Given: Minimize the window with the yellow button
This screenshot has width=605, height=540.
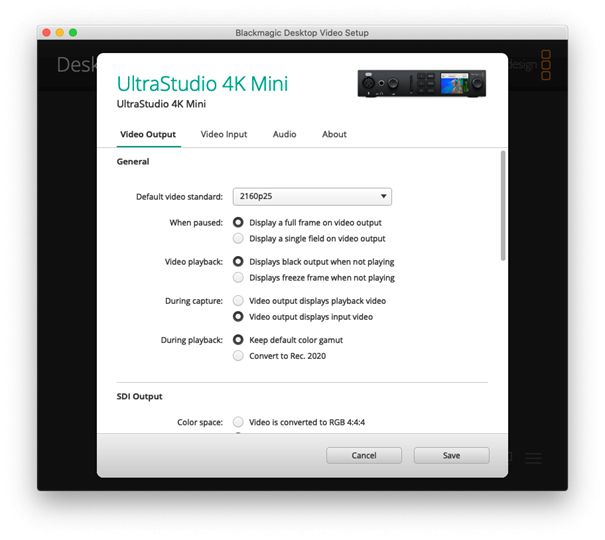Looking at the screenshot, I should [60, 33].
